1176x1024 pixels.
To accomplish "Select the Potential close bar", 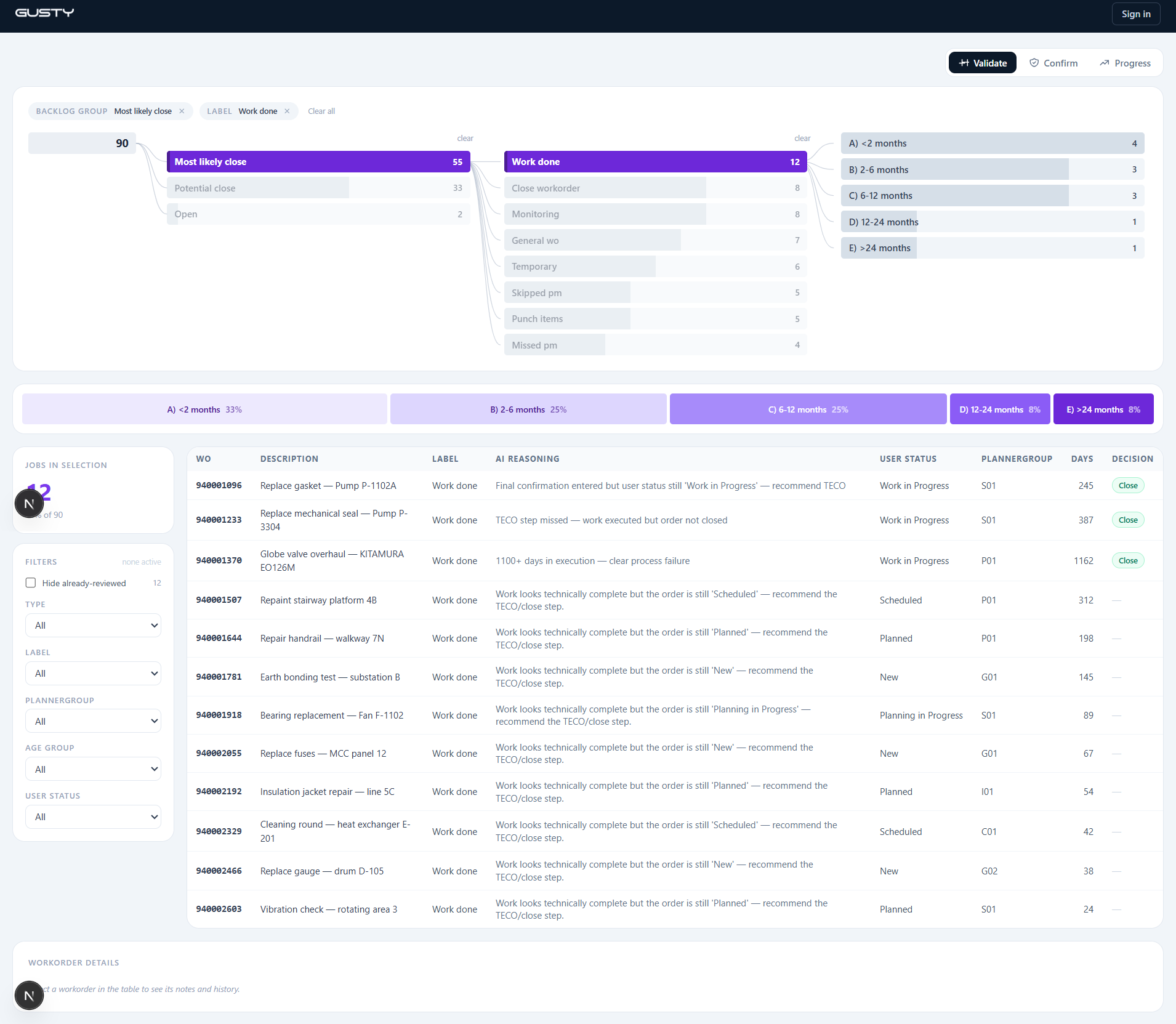I will 318,188.
